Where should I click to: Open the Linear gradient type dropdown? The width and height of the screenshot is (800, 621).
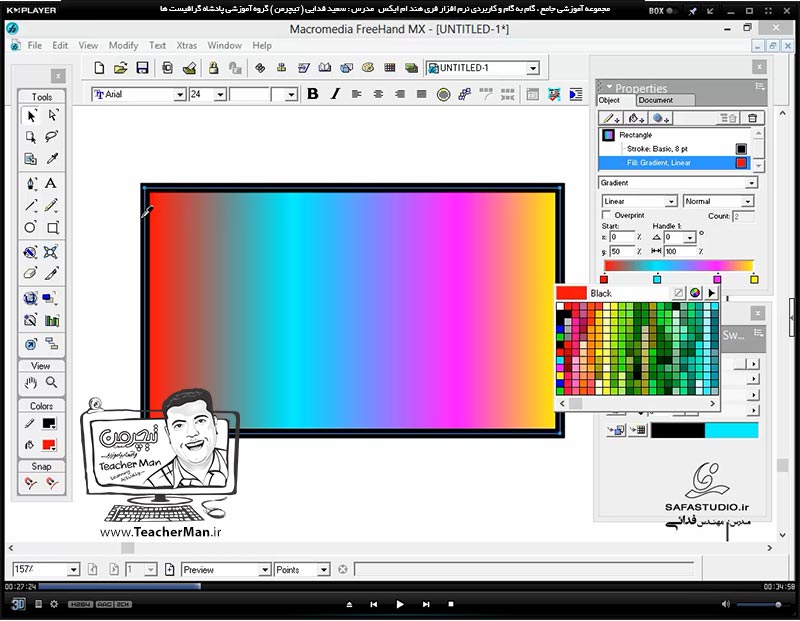pyautogui.click(x=671, y=202)
